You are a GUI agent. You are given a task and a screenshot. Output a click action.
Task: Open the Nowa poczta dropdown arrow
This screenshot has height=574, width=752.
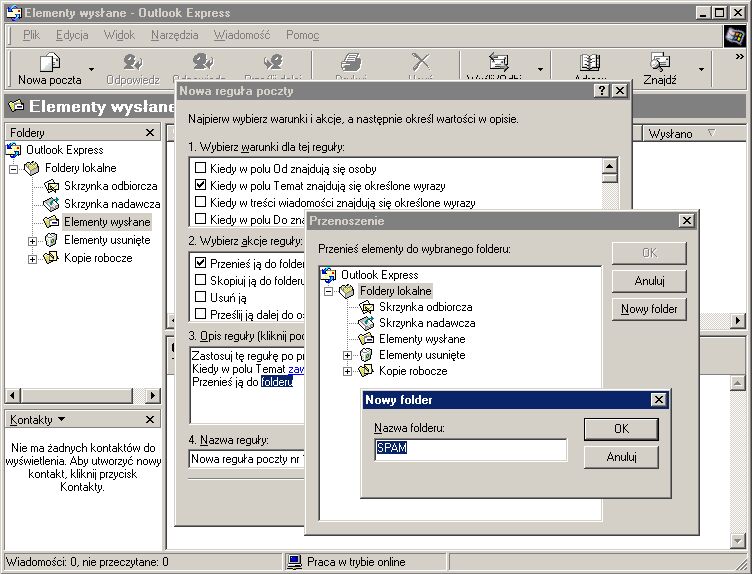91,69
